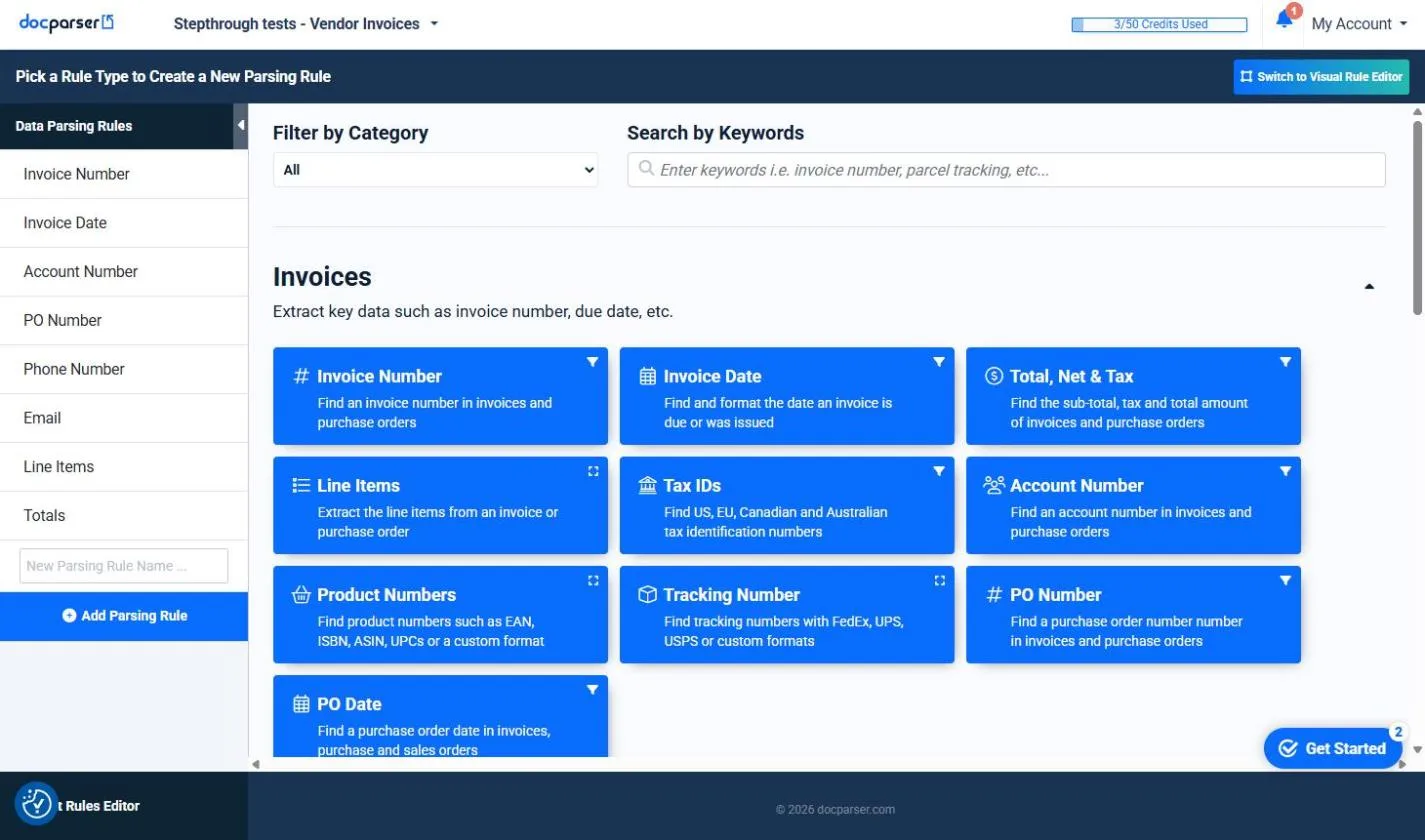This screenshot has height=840, width=1425.
Task: Choose the Tax IDs rule card
Action: (x=787, y=505)
